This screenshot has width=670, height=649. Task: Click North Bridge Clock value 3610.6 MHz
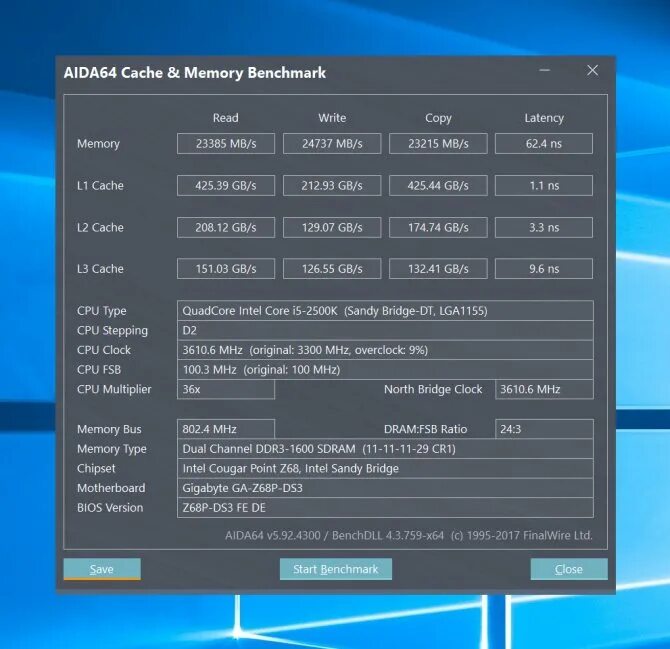click(x=544, y=389)
